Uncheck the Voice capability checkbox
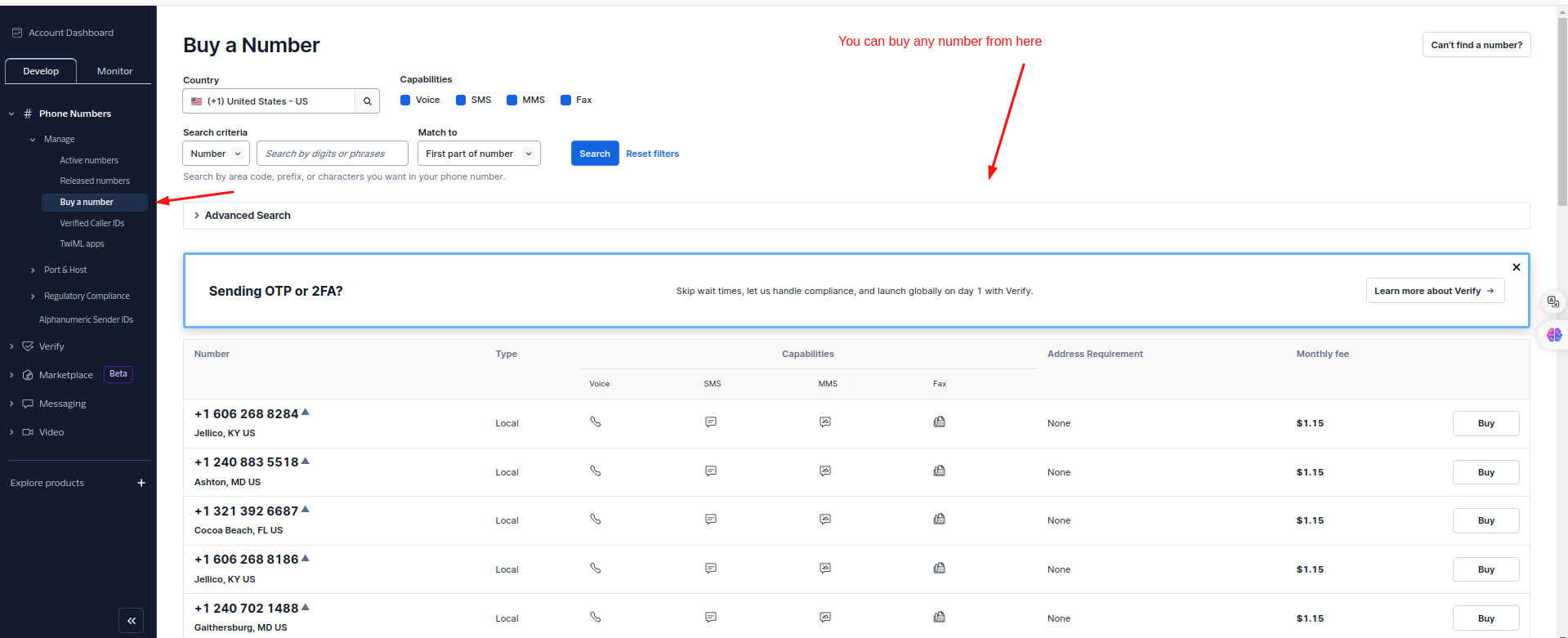Image resolution: width=1568 pixels, height=638 pixels. (405, 100)
